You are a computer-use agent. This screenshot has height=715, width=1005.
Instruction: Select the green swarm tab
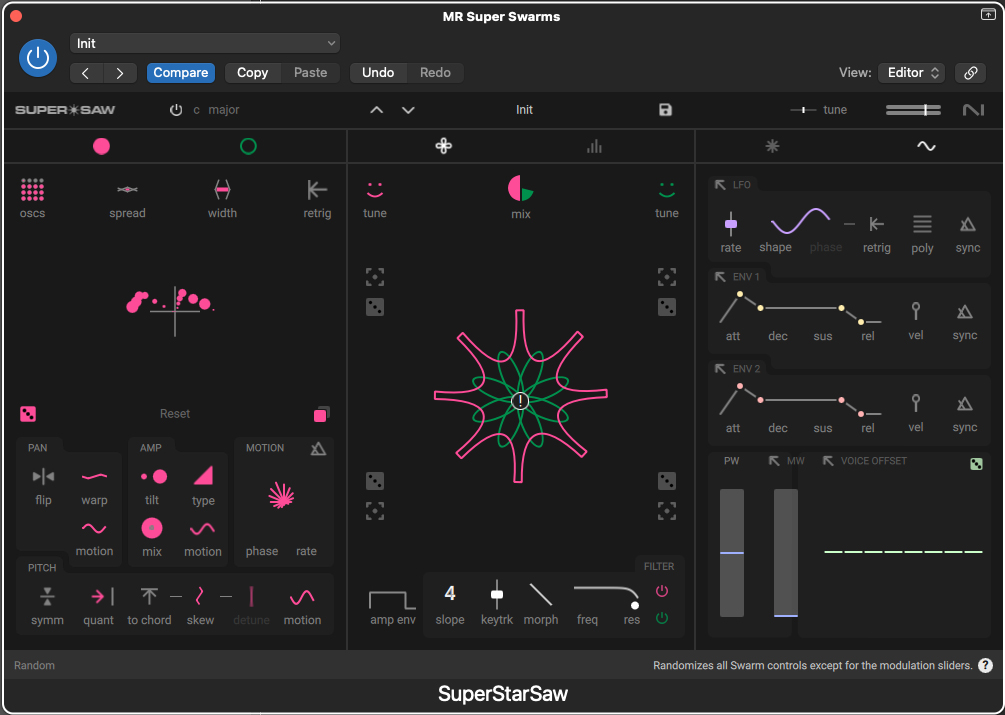click(248, 147)
